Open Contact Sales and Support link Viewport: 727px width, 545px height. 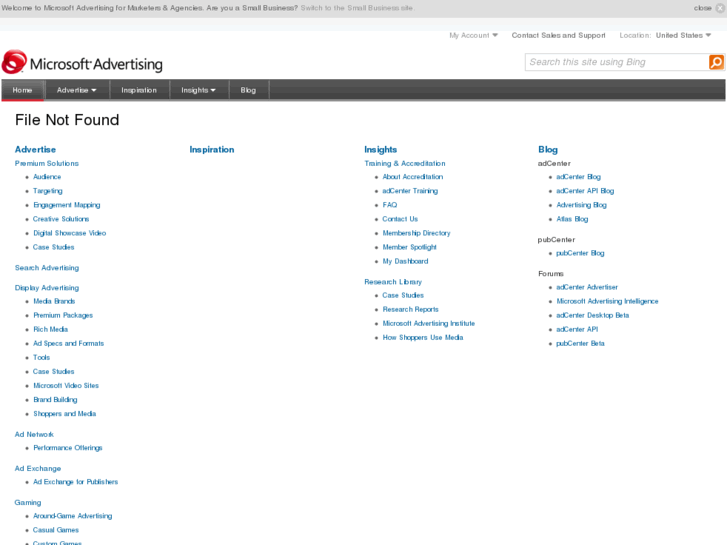click(x=558, y=35)
